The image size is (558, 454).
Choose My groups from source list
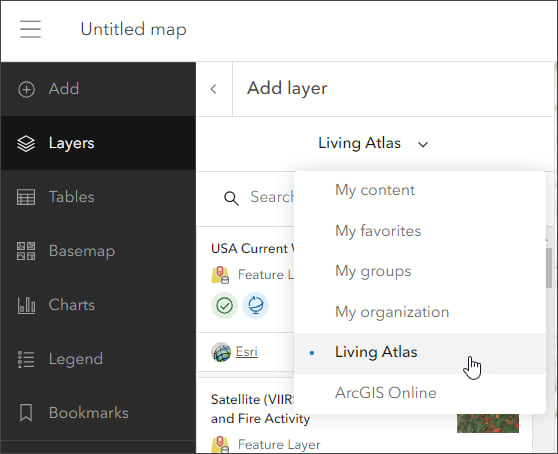tap(420, 272)
